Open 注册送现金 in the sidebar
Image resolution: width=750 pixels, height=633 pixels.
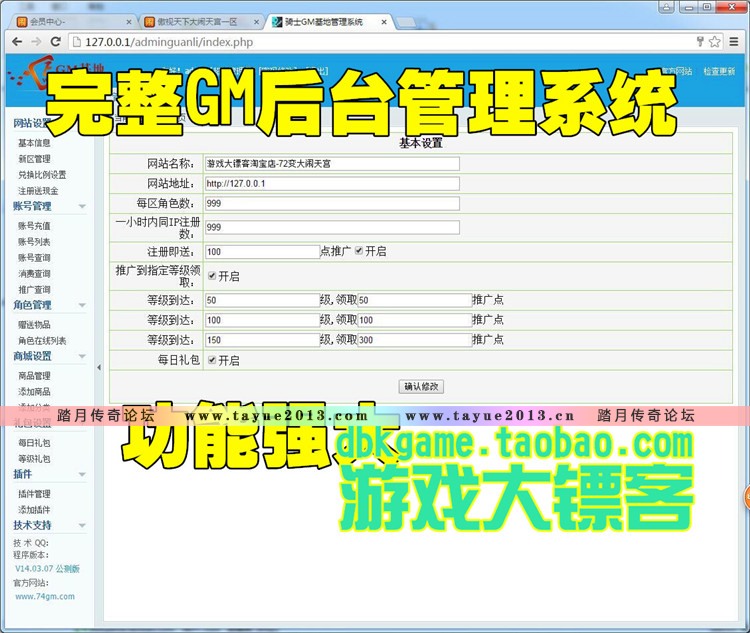pyautogui.click(x=38, y=190)
